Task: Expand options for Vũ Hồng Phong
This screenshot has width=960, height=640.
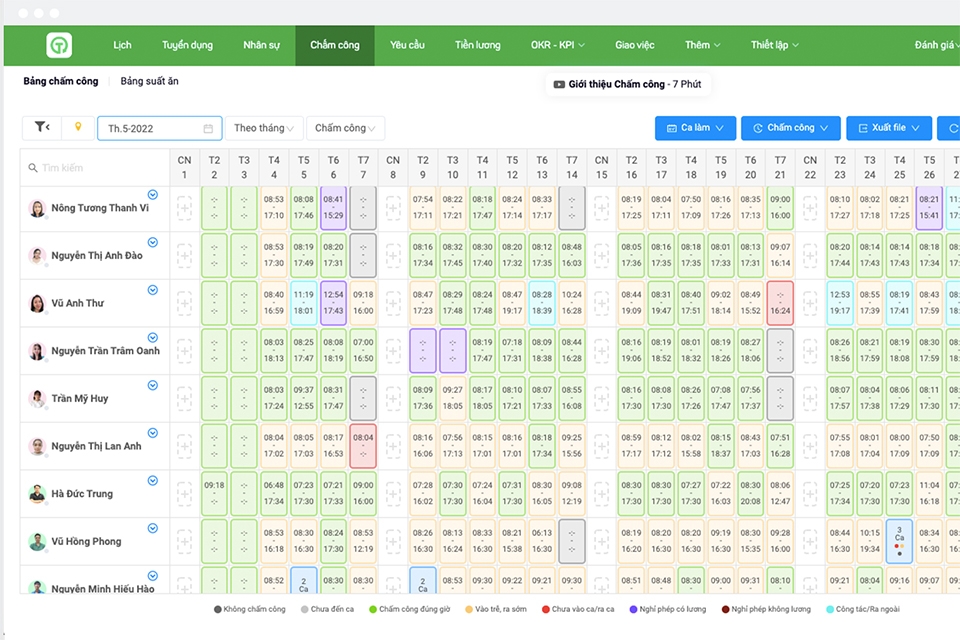Action: point(153,529)
